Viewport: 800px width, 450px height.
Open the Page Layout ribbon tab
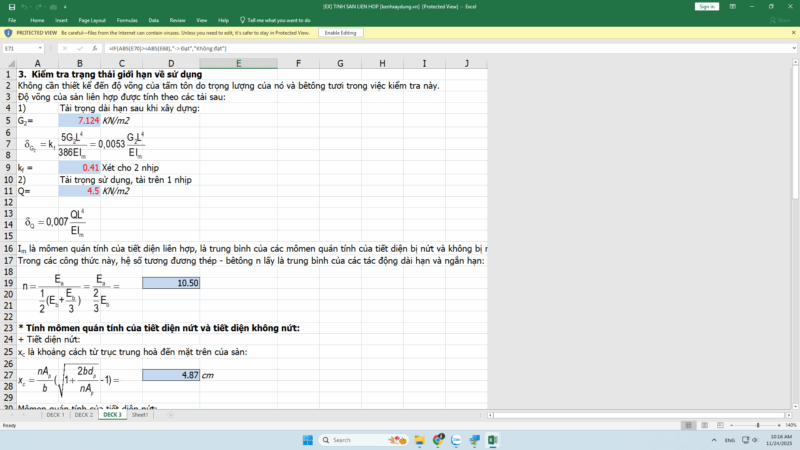(x=92, y=19)
